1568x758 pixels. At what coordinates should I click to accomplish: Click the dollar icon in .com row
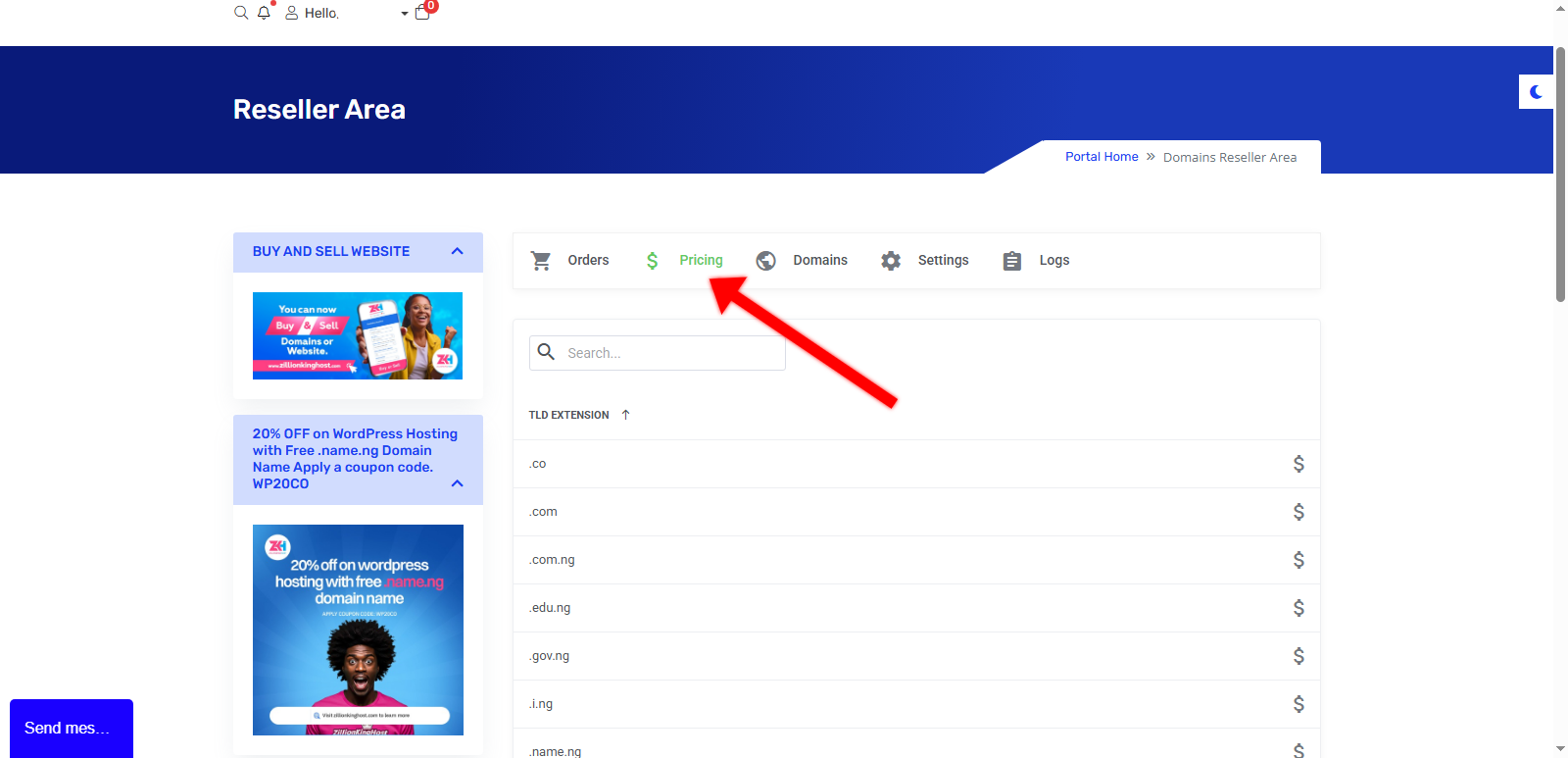point(1298,512)
